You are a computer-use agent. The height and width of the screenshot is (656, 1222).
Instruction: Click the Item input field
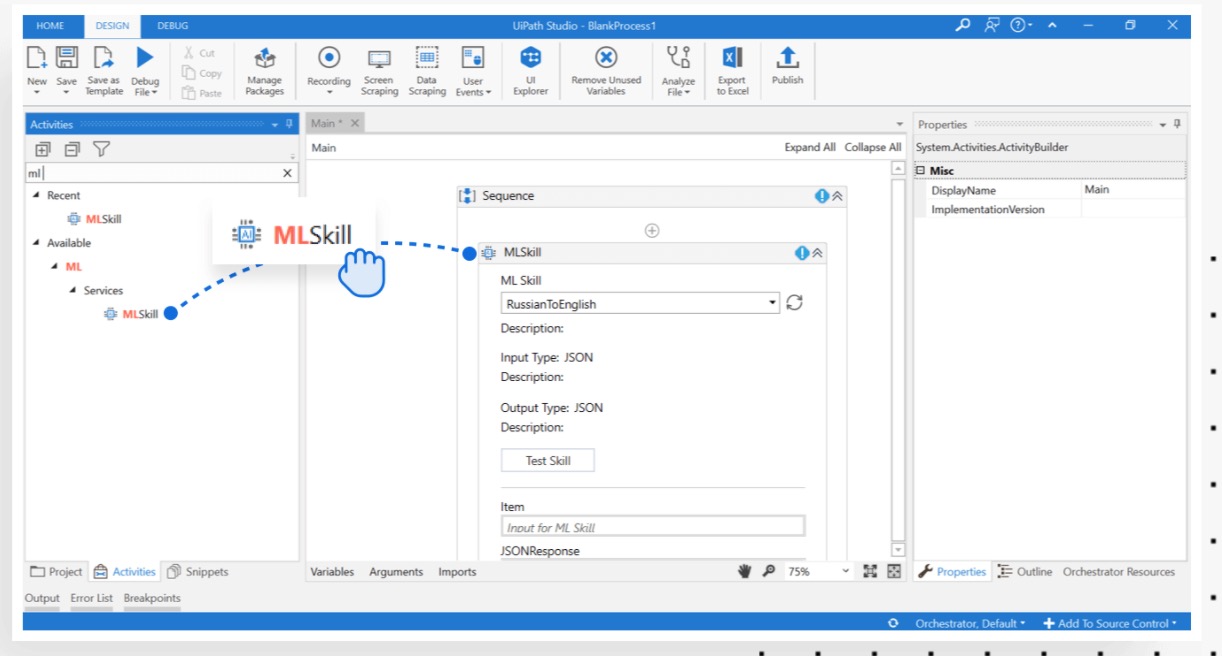(x=653, y=527)
